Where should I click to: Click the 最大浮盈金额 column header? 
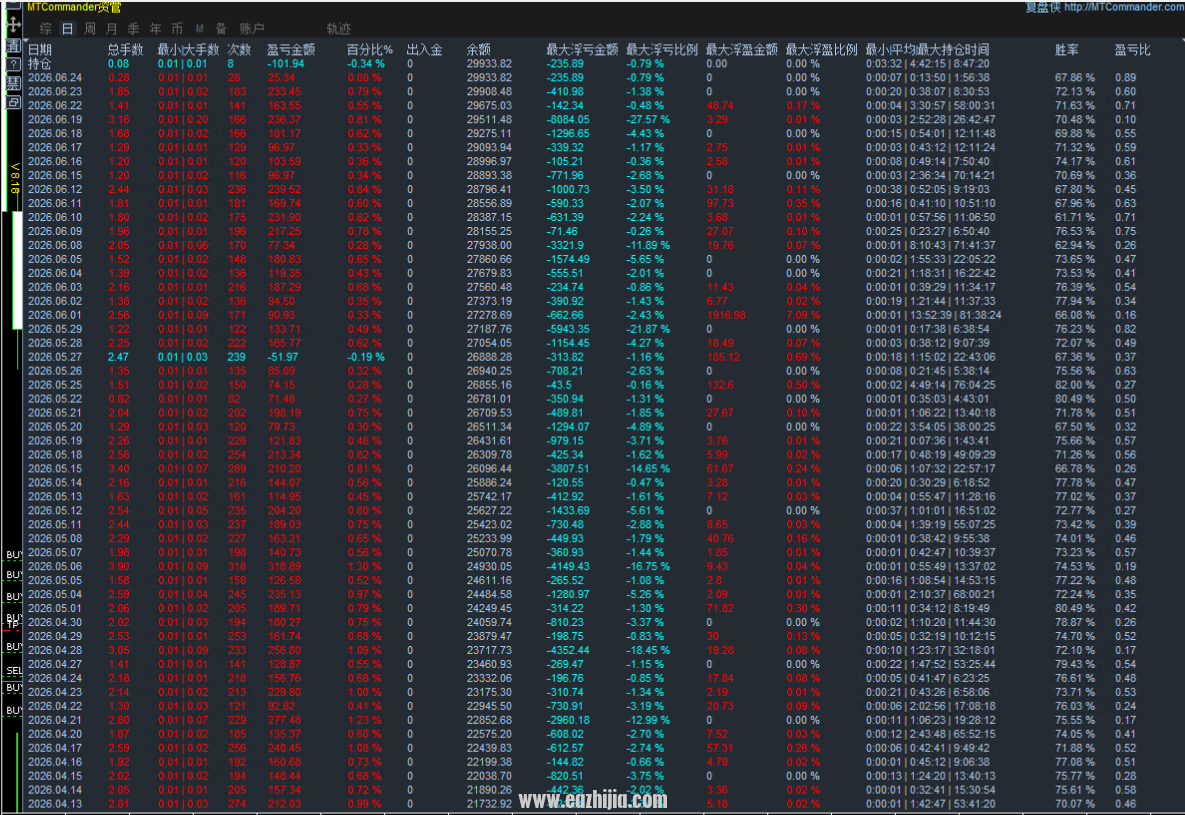pos(741,50)
